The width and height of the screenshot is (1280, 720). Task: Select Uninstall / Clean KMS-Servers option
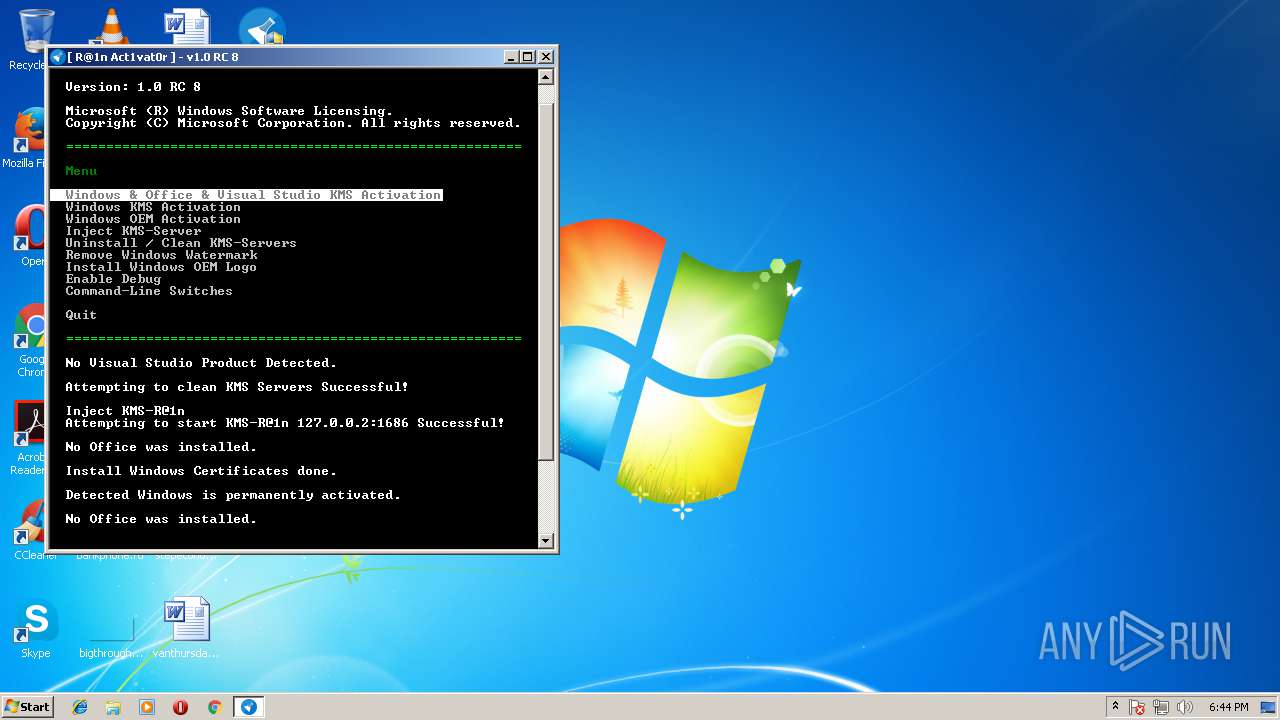[x=181, y=243]
